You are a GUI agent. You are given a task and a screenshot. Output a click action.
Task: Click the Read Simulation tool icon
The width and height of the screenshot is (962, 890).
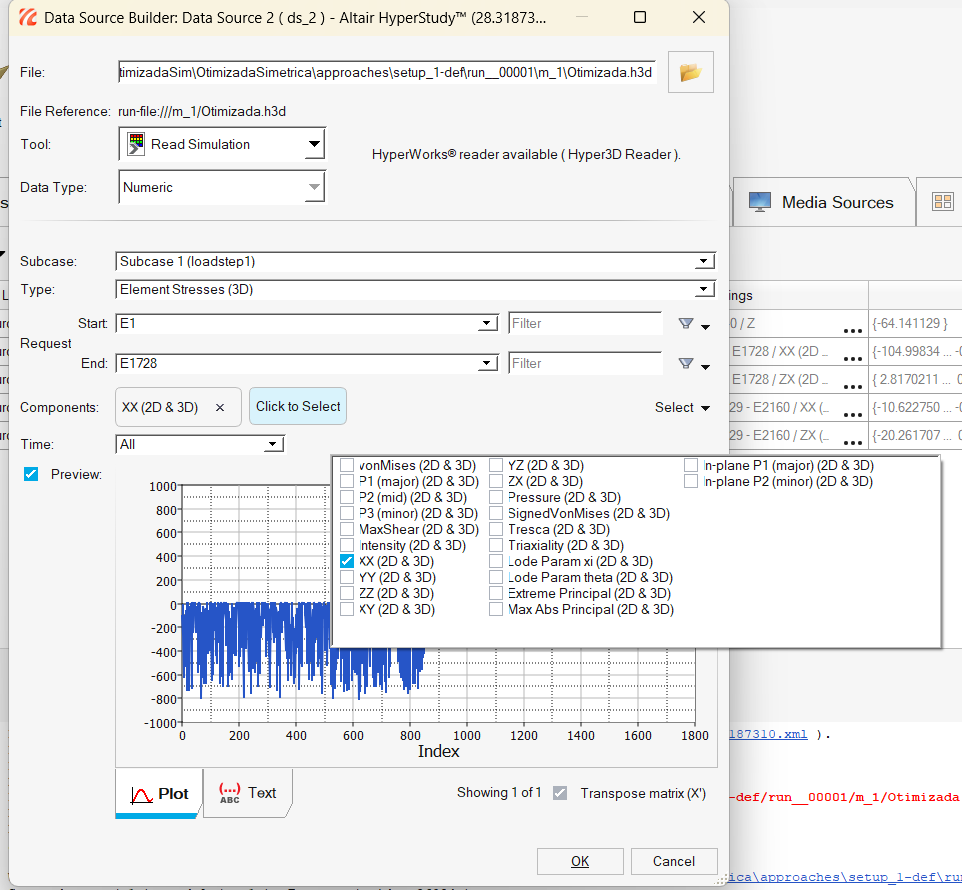pos(136,144)
